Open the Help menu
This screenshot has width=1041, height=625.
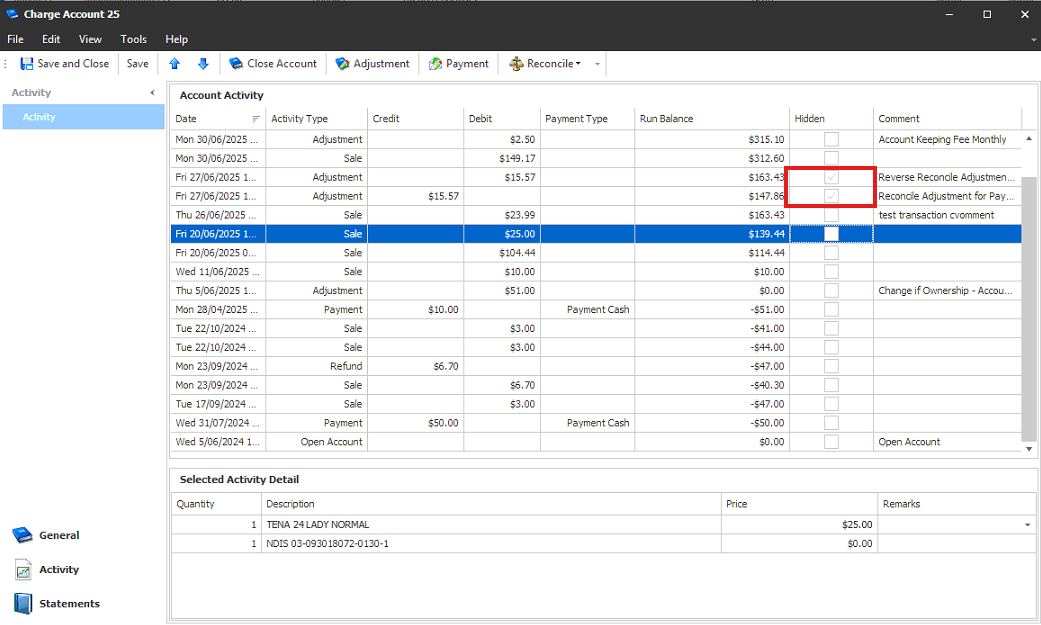pyautogui.click(x=176, y=39)
